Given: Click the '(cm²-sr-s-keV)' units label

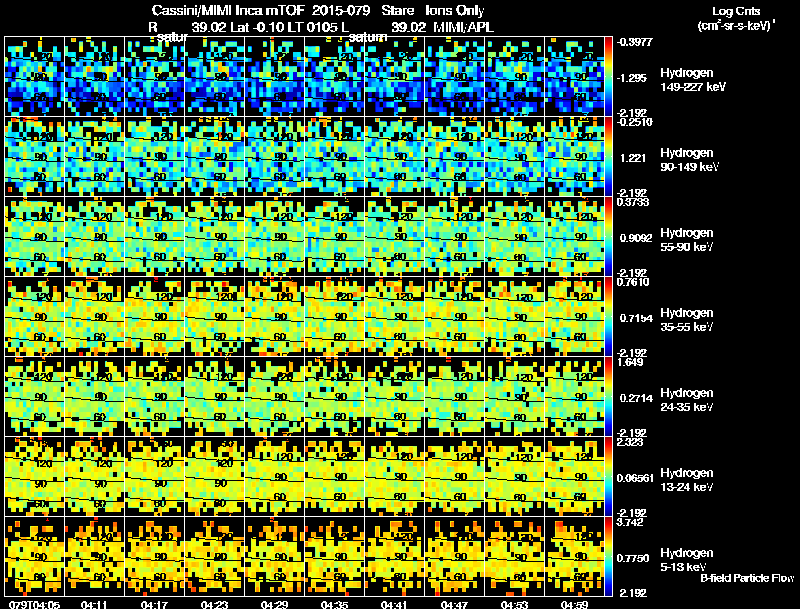Looking at the screenshot, I should [x=736, y=25].
